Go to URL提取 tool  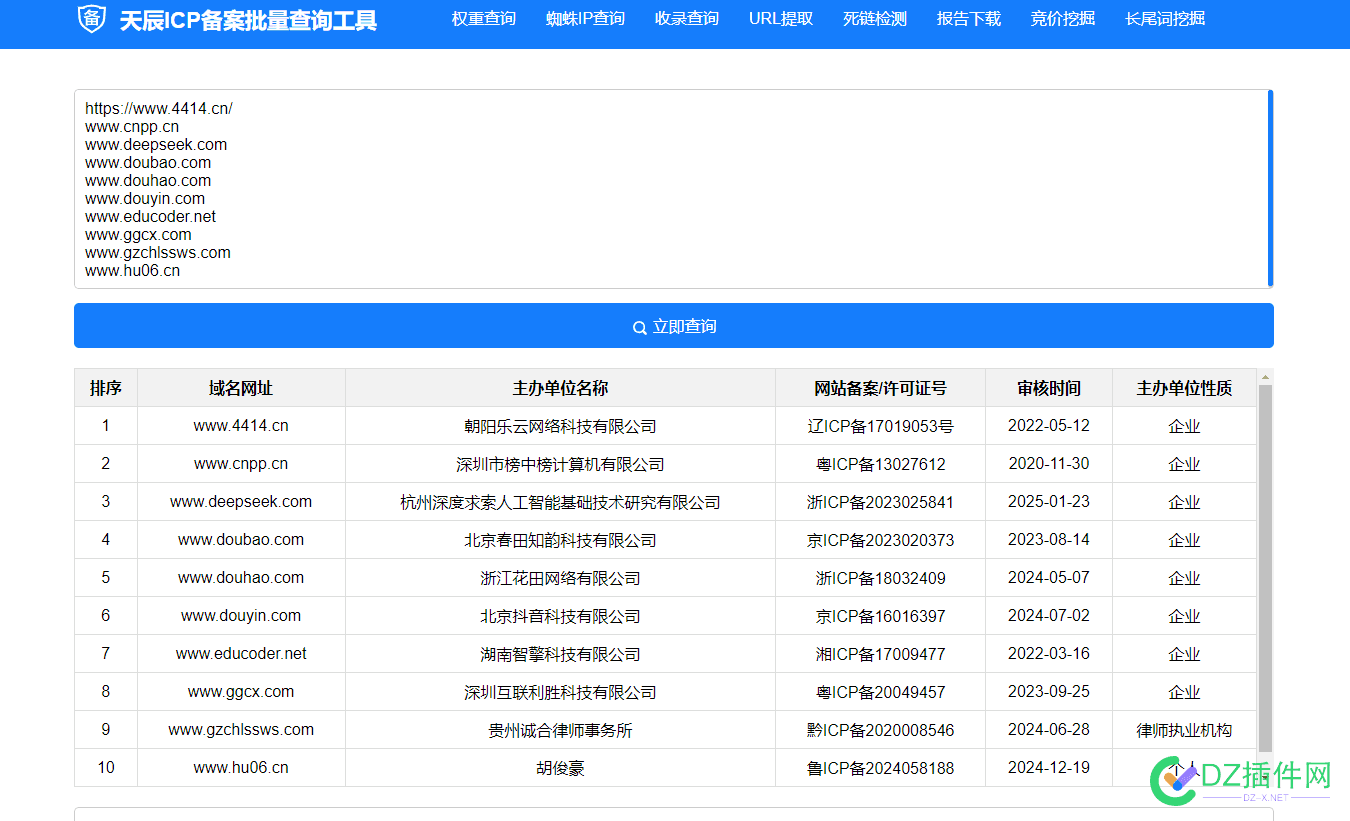pyautogui.click(x=781, y=19)
